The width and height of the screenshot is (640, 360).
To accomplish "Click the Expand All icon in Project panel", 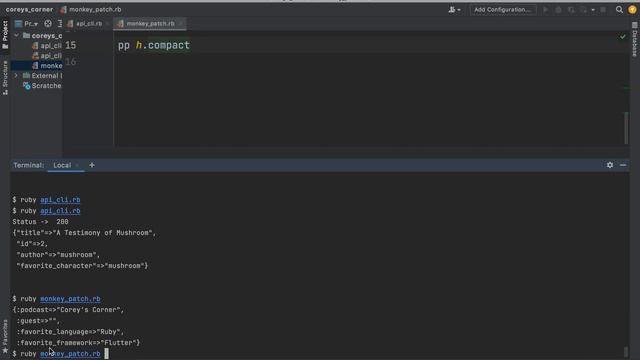I will click(x=60, y=24).
